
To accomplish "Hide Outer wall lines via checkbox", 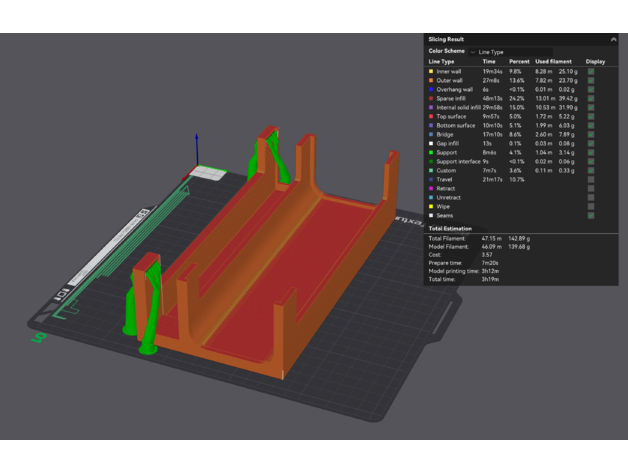I will click(x=591, y=81).
